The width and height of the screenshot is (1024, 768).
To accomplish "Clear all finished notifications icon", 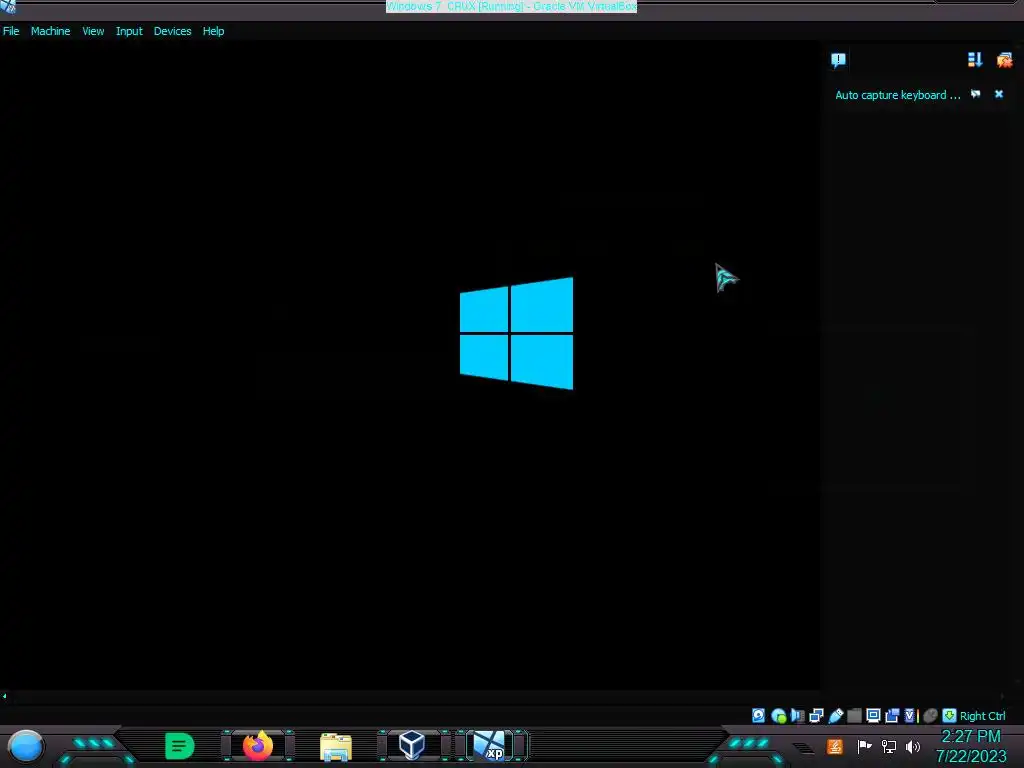I will click(x=1004, y=60).
